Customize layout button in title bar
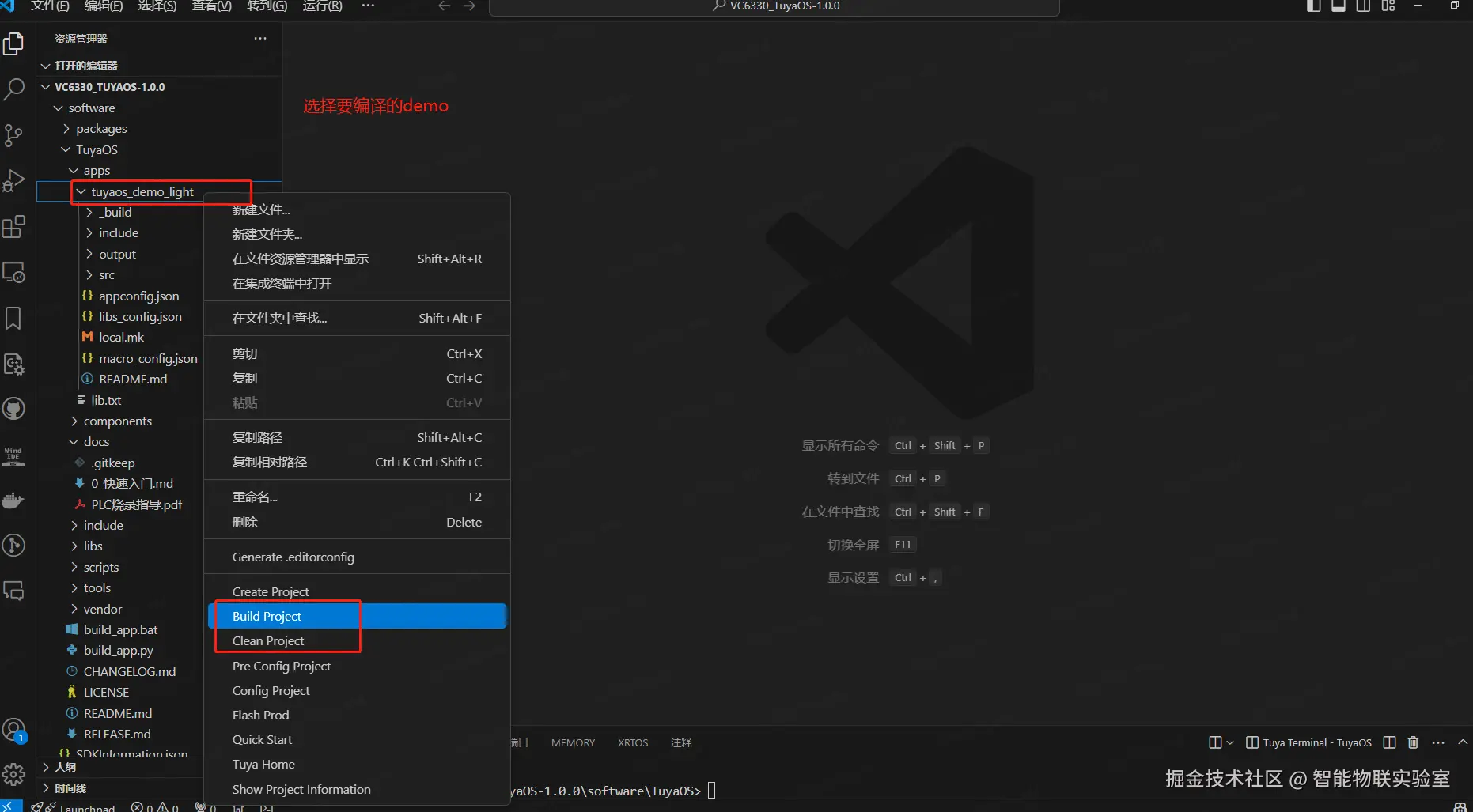The height and width of the screenshot is (812, 1473). point(1388,6)
